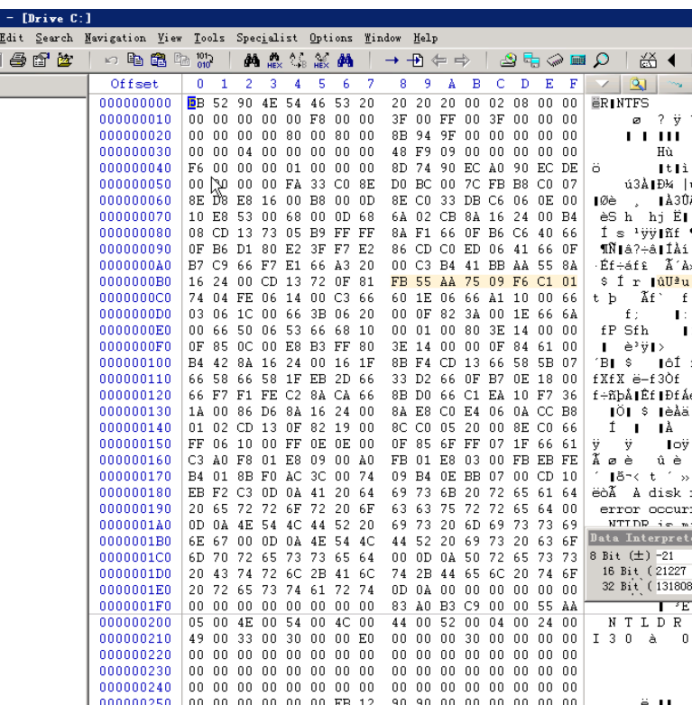Click the Paste Clipboard toolbar icon
692x706 pixels.
pos(158,60)
